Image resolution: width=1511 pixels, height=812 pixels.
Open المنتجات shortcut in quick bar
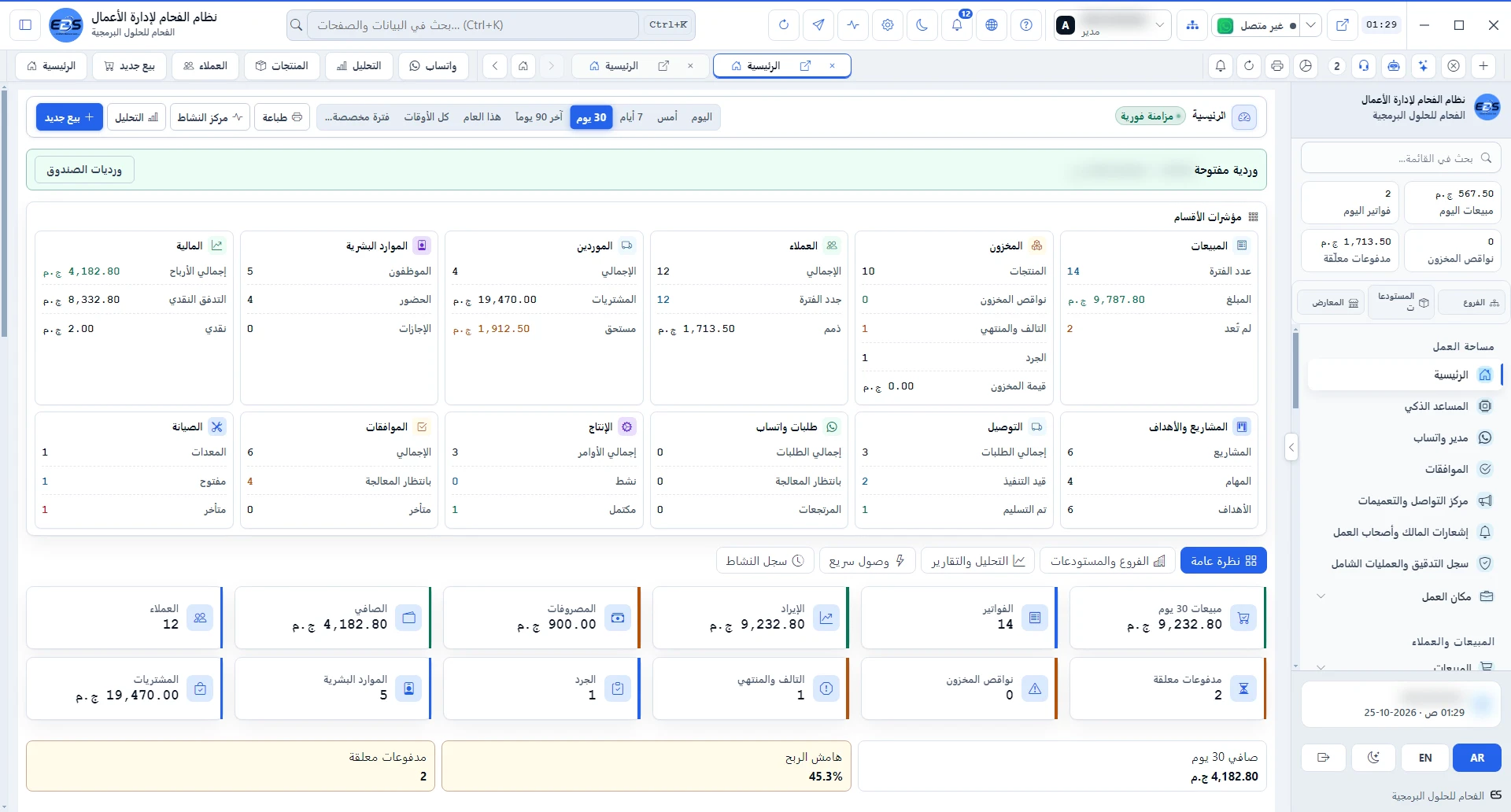coord(282,66)
